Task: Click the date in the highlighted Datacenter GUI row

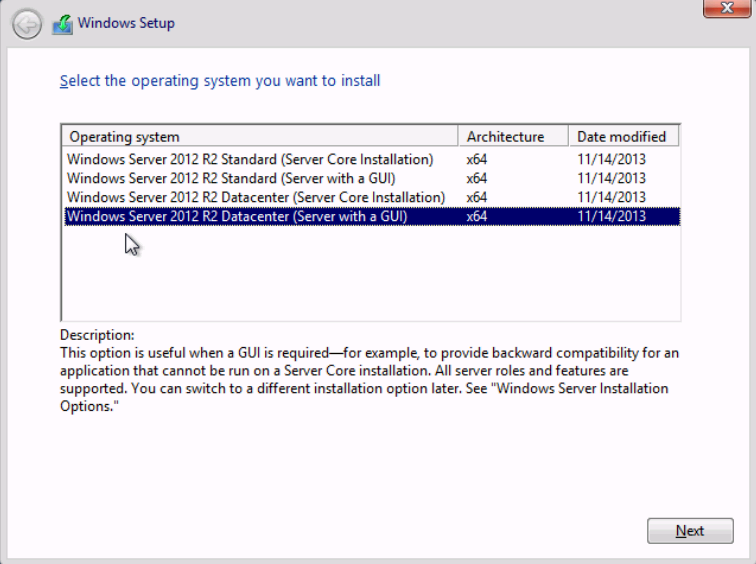Action: click(611, 216)
